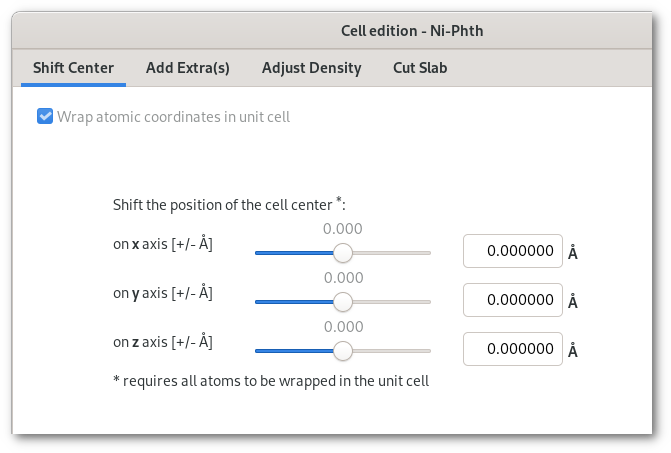Focus the z axis shift value field
This screenshot has height=453, width=671.
(x=512, y=349)
